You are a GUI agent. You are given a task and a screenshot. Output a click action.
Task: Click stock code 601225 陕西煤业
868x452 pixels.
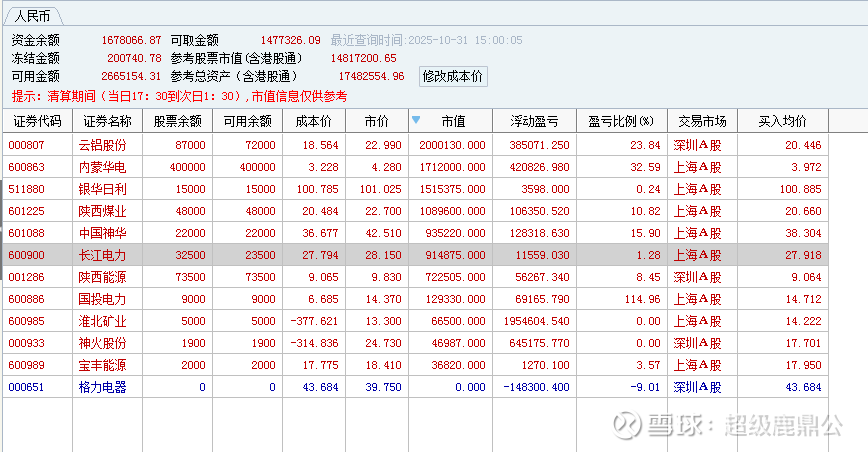26,211
